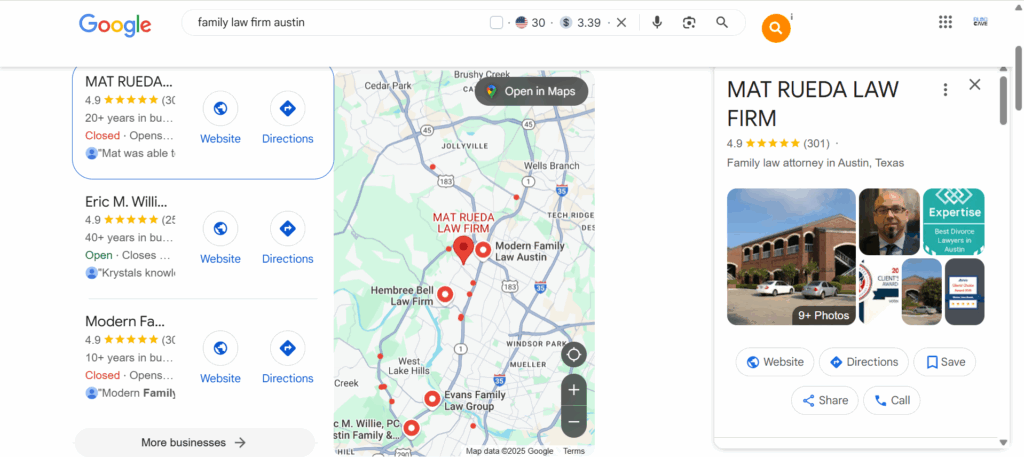Tick the checkbox in the search bar

pos(496,23)
